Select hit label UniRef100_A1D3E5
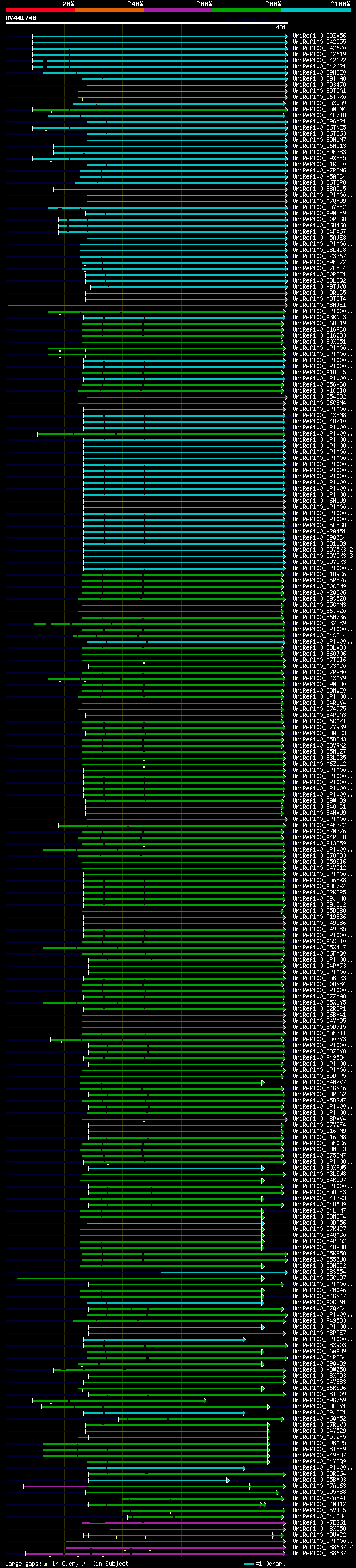The image size is (356, 1568). tap(319, 373)
